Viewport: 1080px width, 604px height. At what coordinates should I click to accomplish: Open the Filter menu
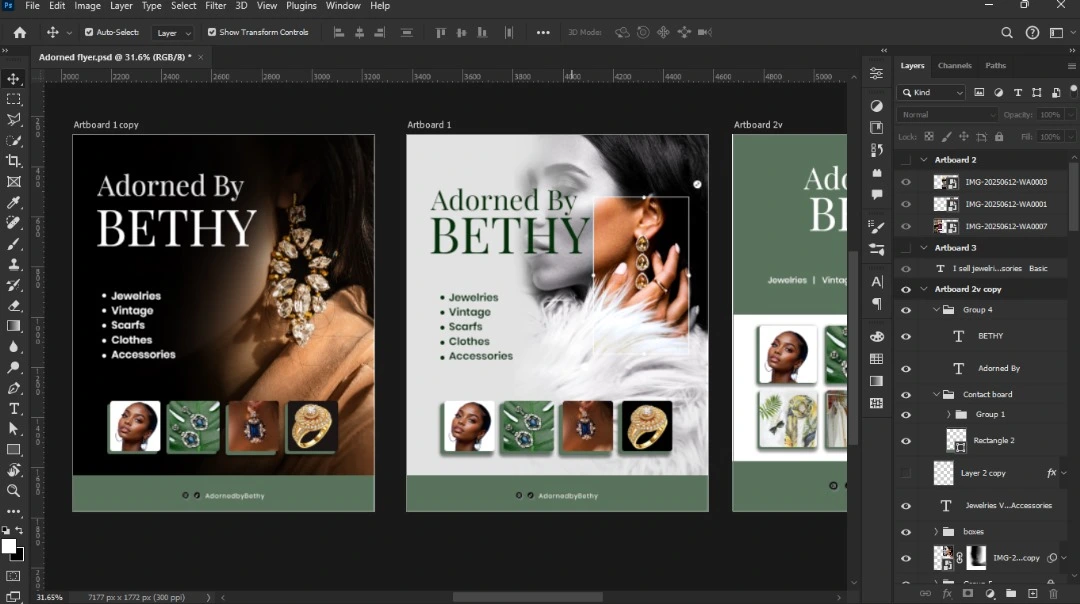(x=215, y=6)
